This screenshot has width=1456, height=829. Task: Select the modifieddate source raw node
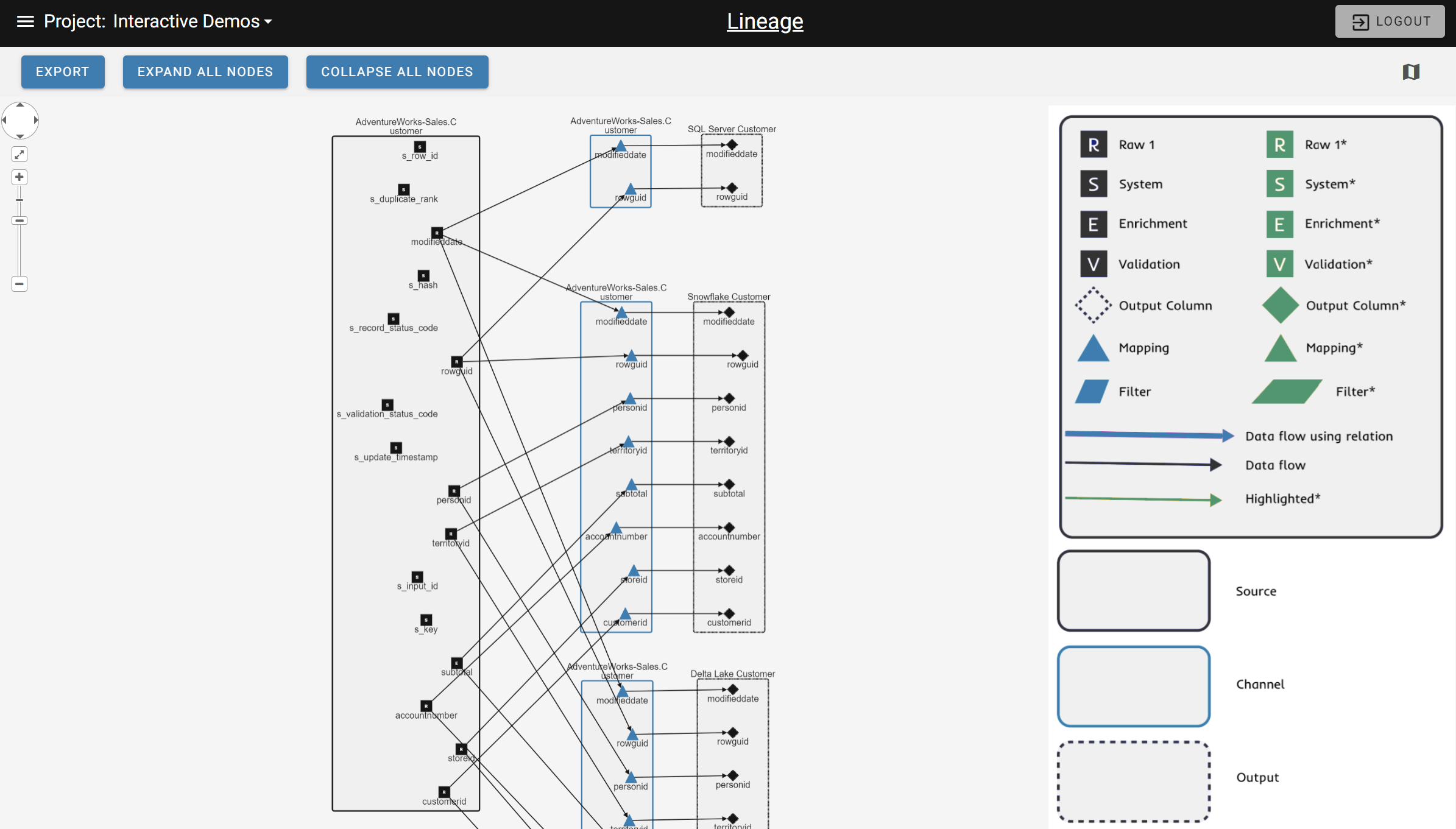click(x=437, y=233)
